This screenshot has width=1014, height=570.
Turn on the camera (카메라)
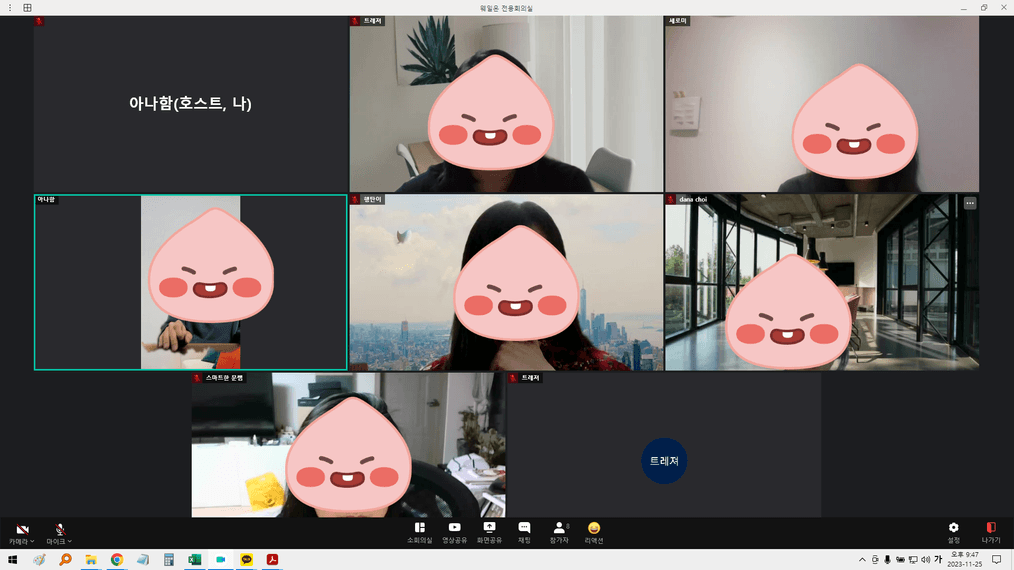pos(21,533)
